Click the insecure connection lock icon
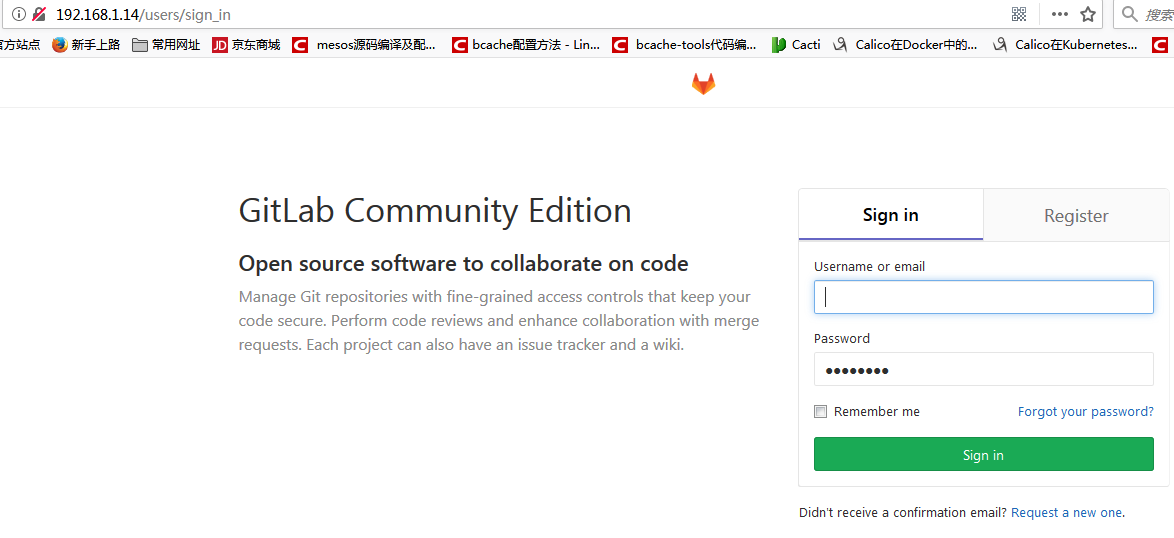This screenshot has height=538, width=1174. [39, 13]
